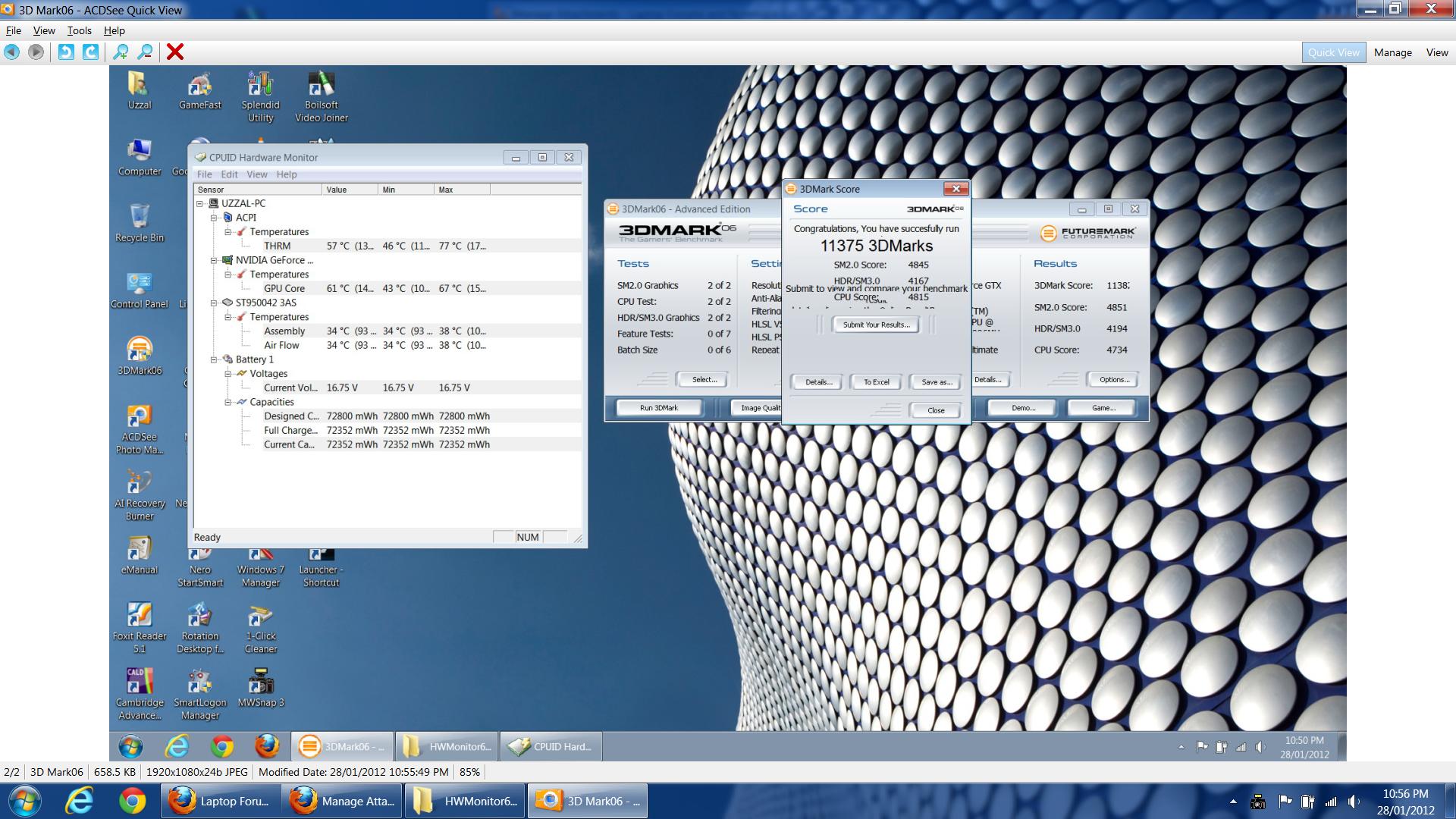
Task: Open the ACDSee Help menu
Action: 115,30
